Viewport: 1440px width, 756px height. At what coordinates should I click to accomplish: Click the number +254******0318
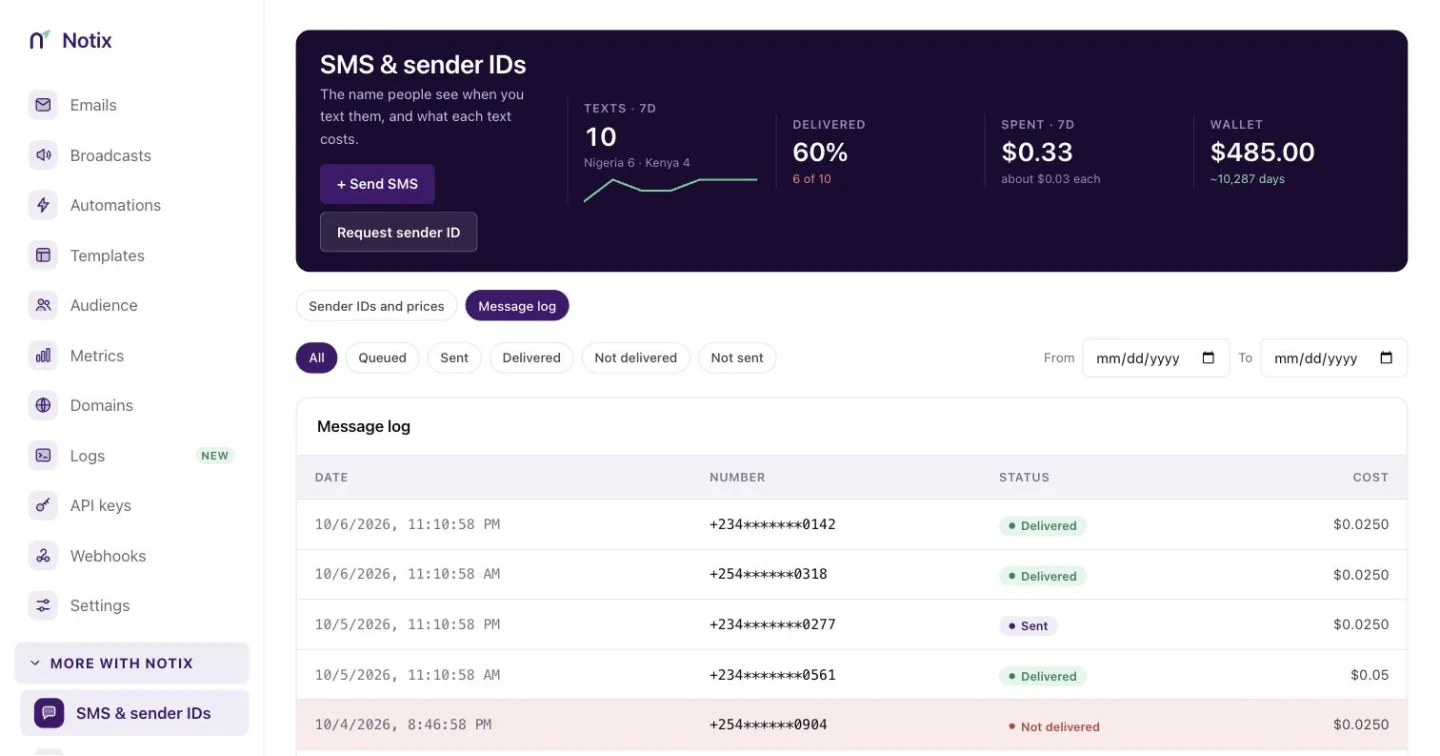[x=768, y=574]
